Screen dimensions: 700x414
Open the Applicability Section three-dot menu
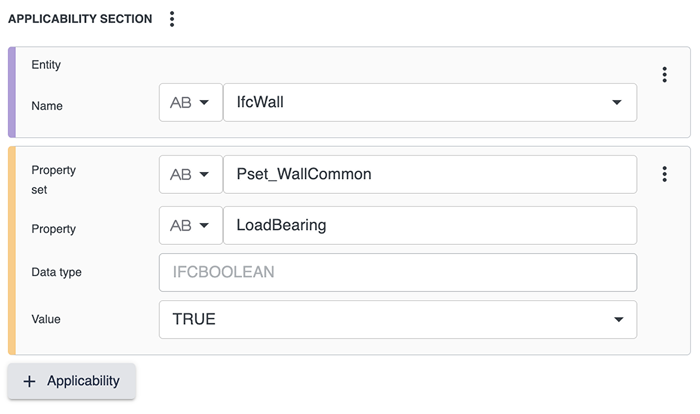172,19
